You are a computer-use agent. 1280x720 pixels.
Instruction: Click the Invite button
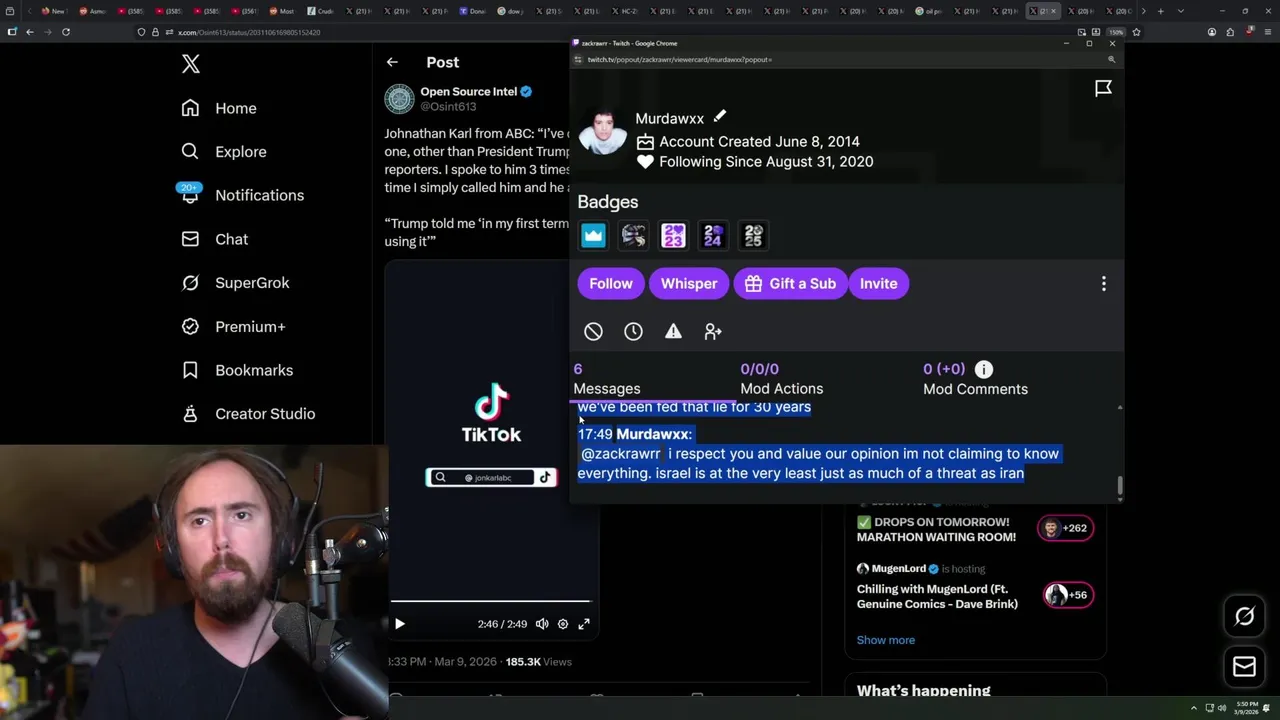[879, 283]
